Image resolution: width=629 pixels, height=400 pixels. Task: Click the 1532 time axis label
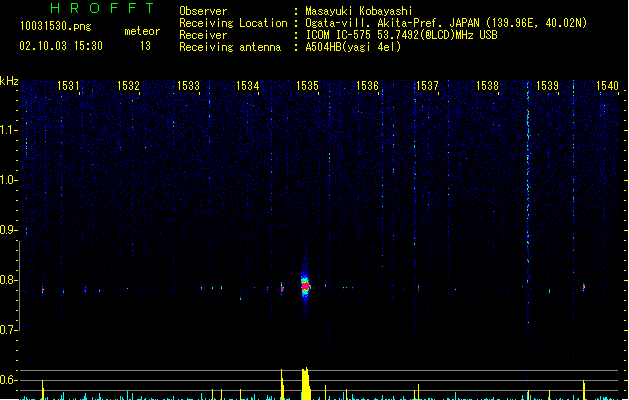pyautogui.click(x=128, y=86)
